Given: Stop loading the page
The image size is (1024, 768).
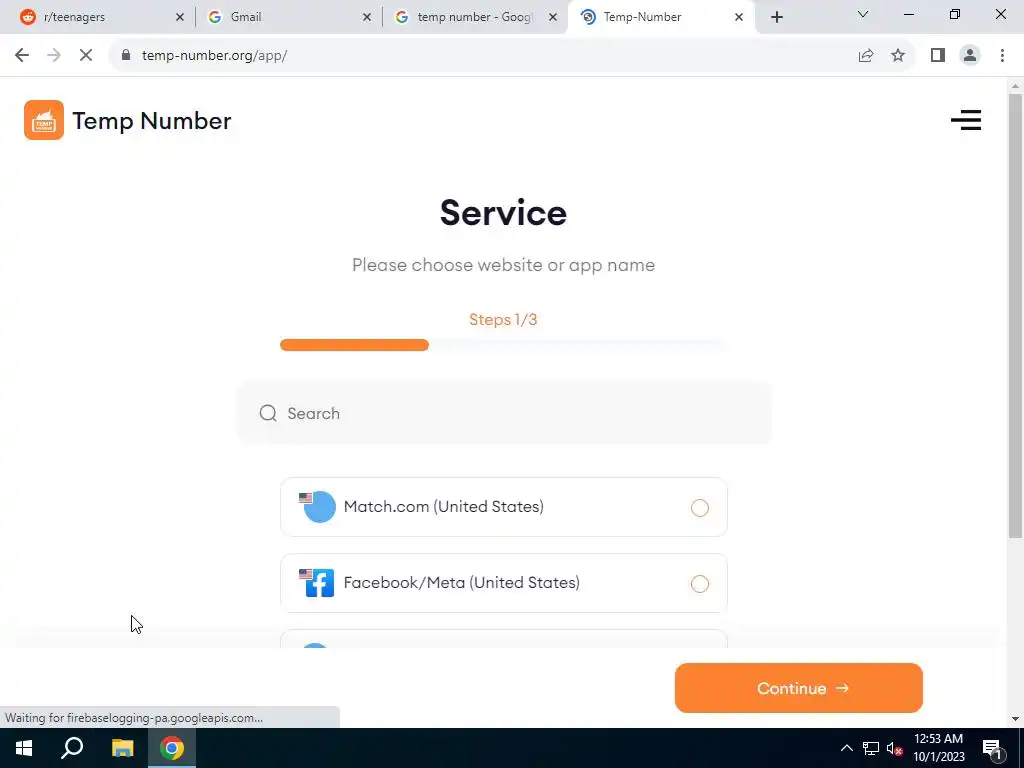Looking at the screenshot, I should [x=86, y=56].
